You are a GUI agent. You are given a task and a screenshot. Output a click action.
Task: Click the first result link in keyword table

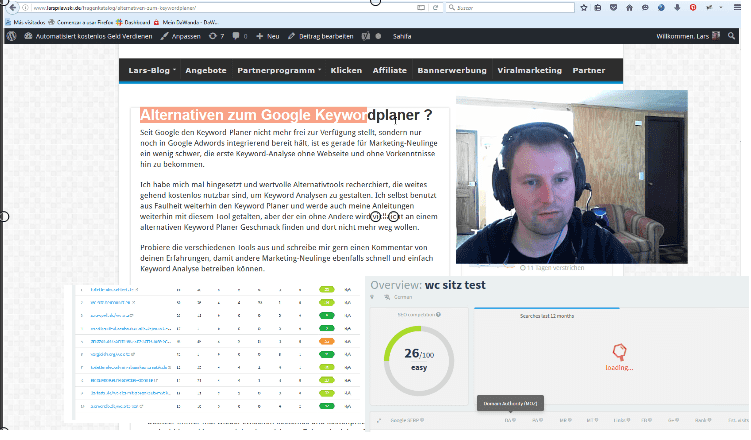113,290
